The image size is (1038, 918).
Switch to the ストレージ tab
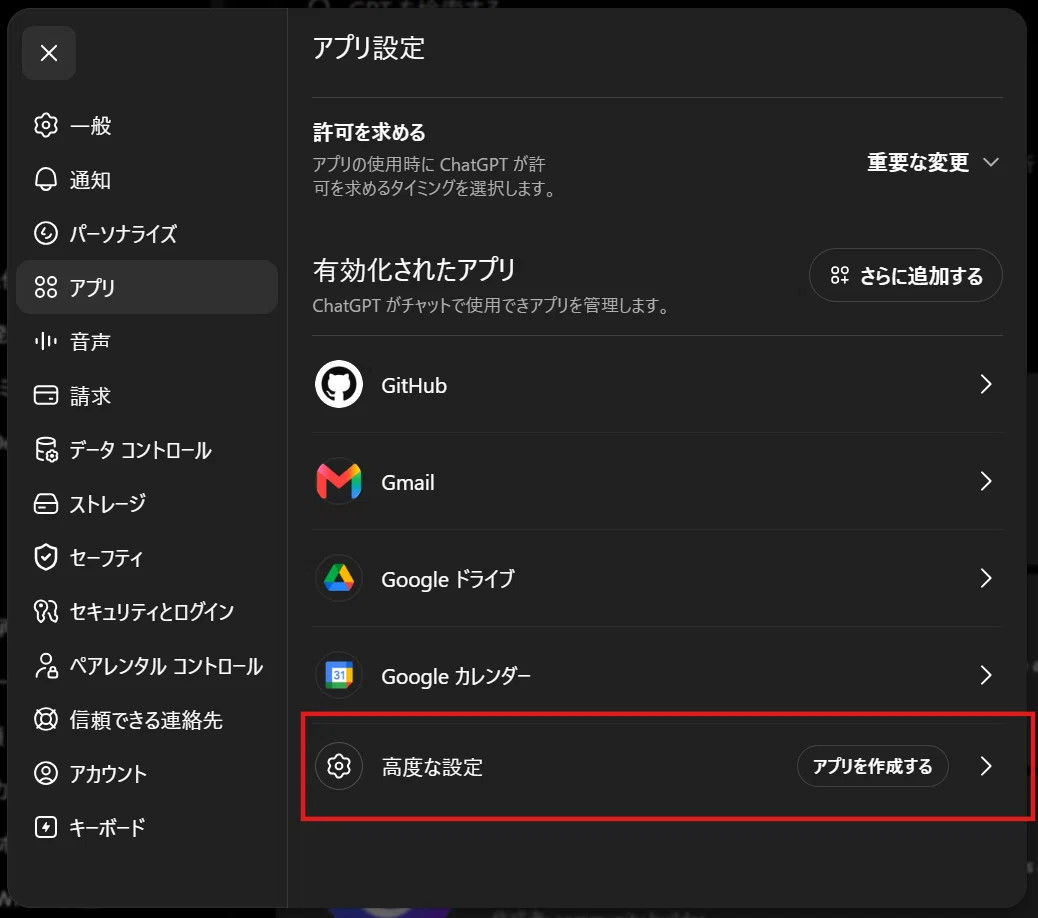pos(147,504)
